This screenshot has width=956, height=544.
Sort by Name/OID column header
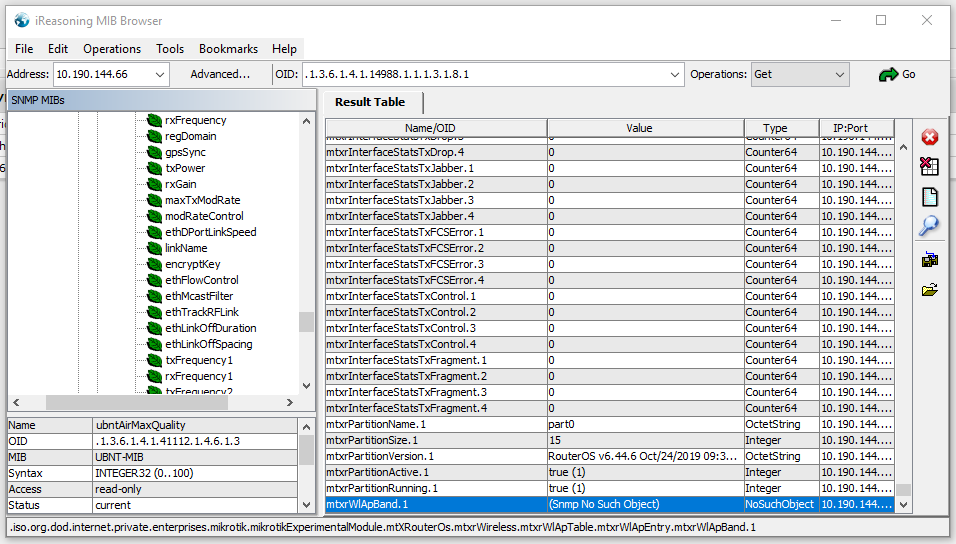tap(436, 128)
